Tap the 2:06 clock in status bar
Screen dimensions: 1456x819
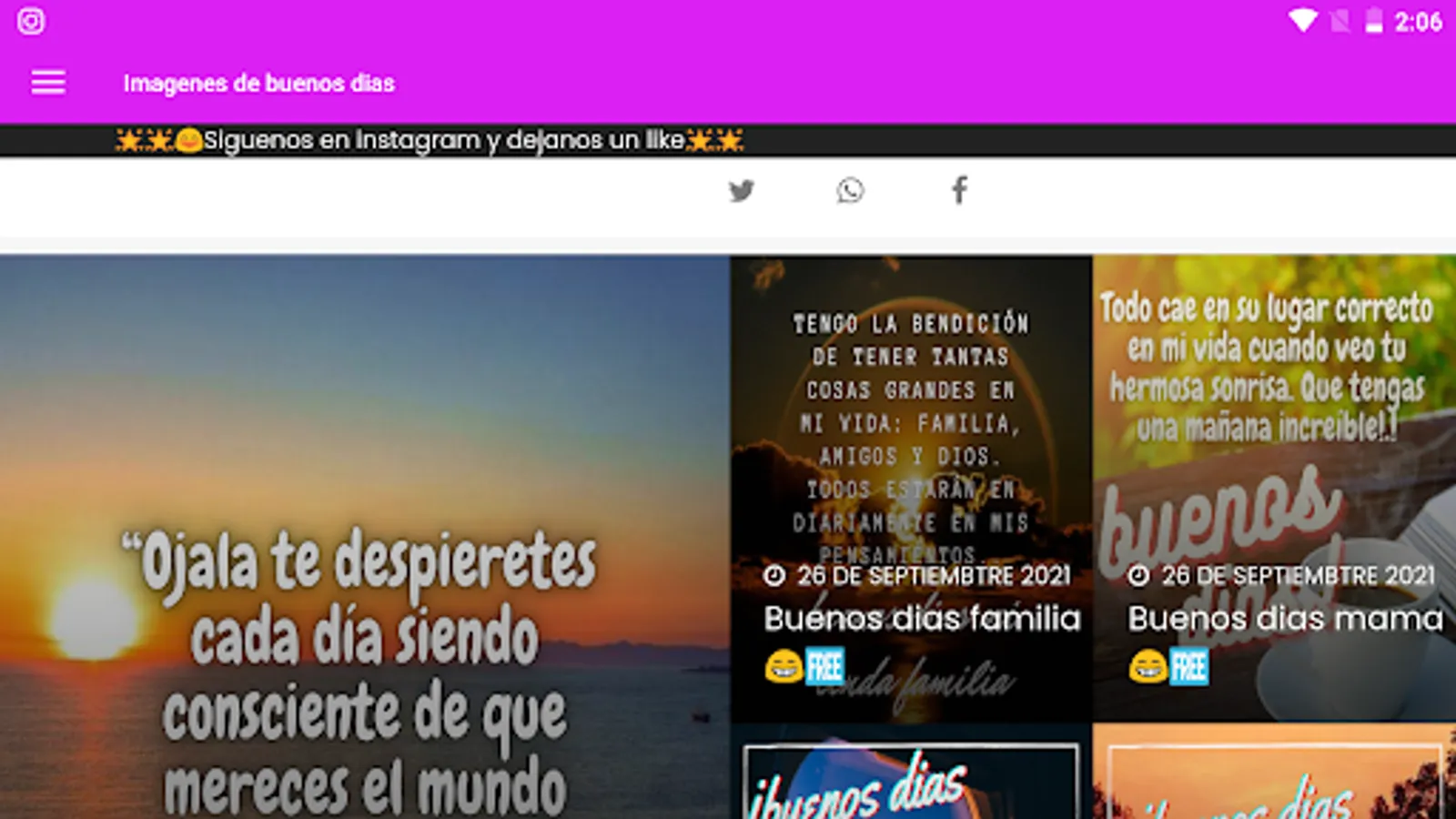[1418, 22]
